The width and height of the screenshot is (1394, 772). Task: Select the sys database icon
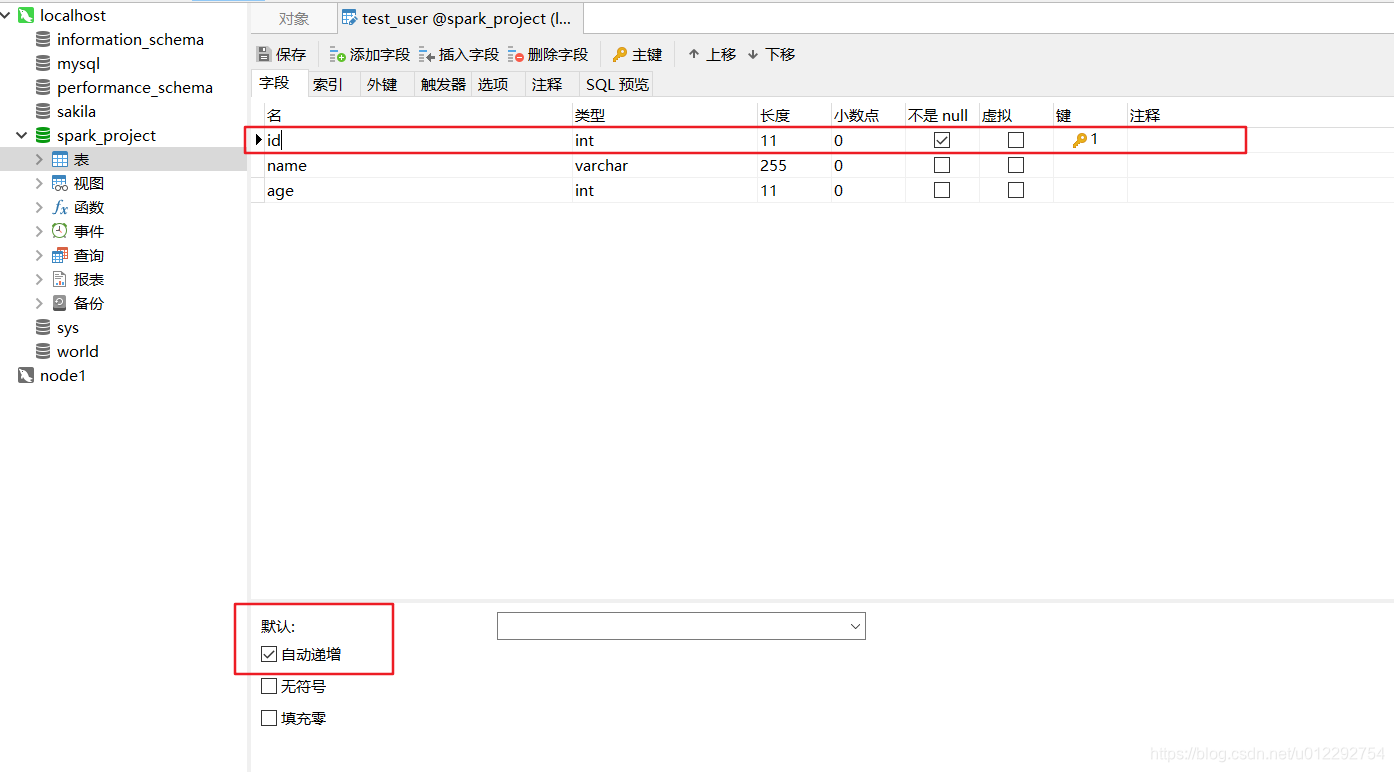click(x=43, y=327)
